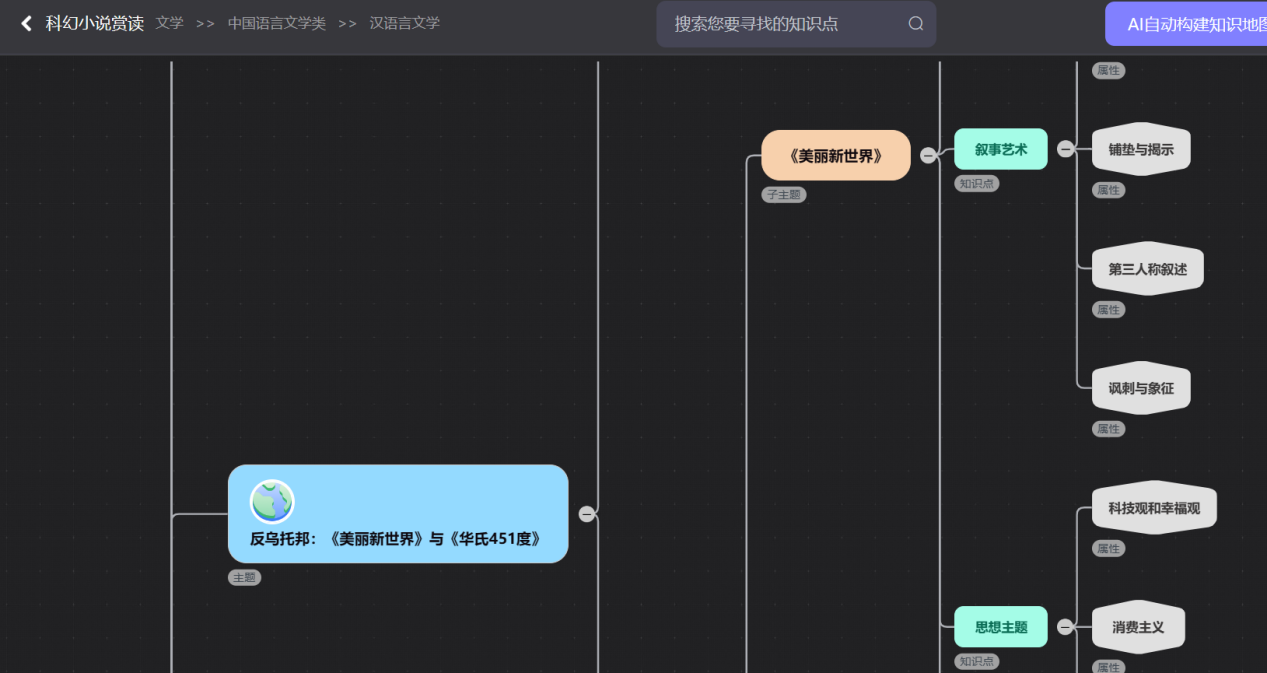Collapse the 叙事艺术 node children

(1065, 149)
